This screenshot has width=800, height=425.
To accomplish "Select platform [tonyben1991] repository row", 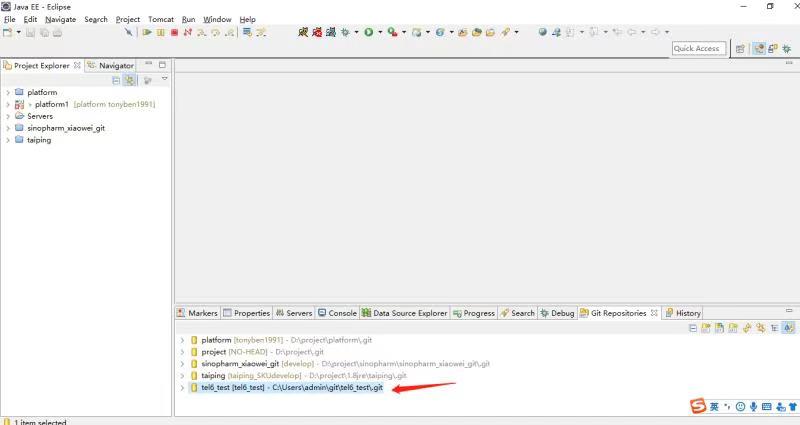I will point(281,340).
